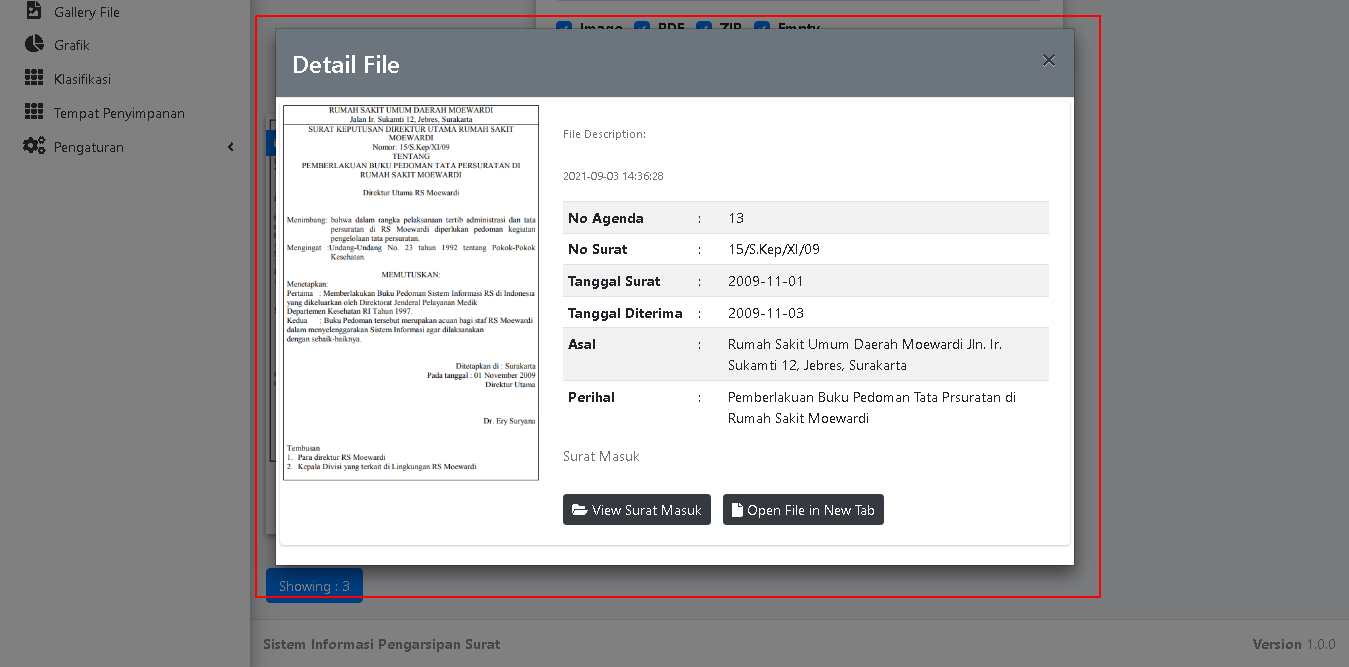Open Gallery File using its image icon
The image size is (1349, 667).
tap(33, 11)
